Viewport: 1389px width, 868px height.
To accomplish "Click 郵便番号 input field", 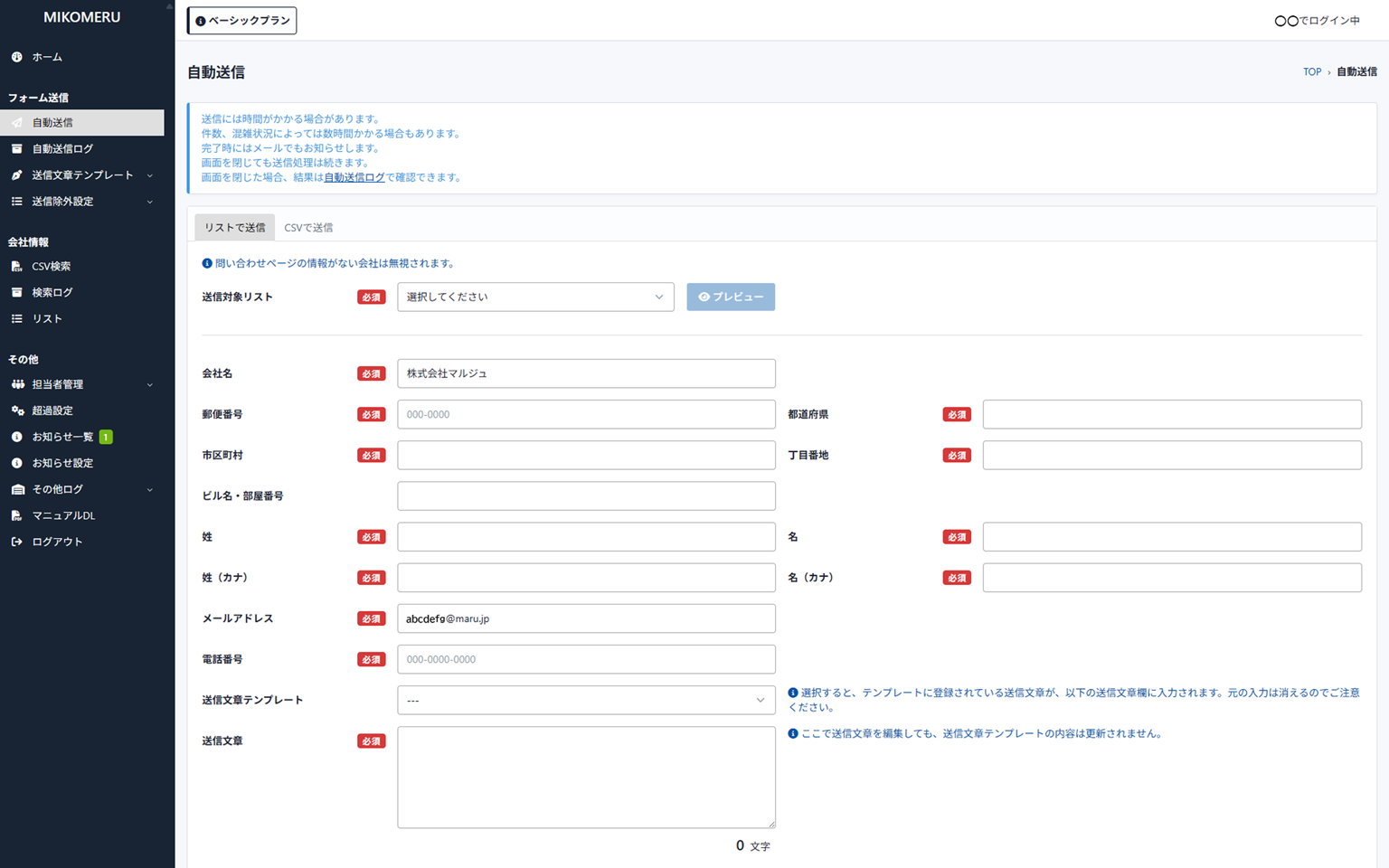I will (x=586, y=414).
